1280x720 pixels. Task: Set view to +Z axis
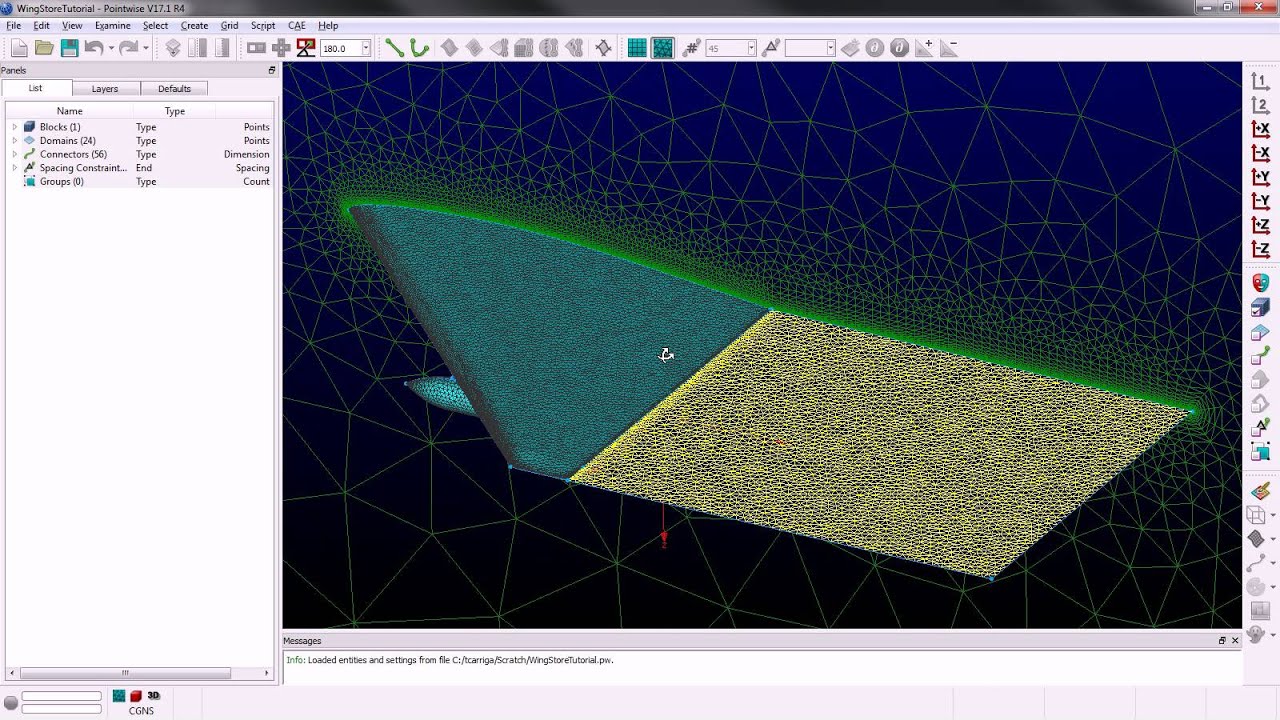1260,225
